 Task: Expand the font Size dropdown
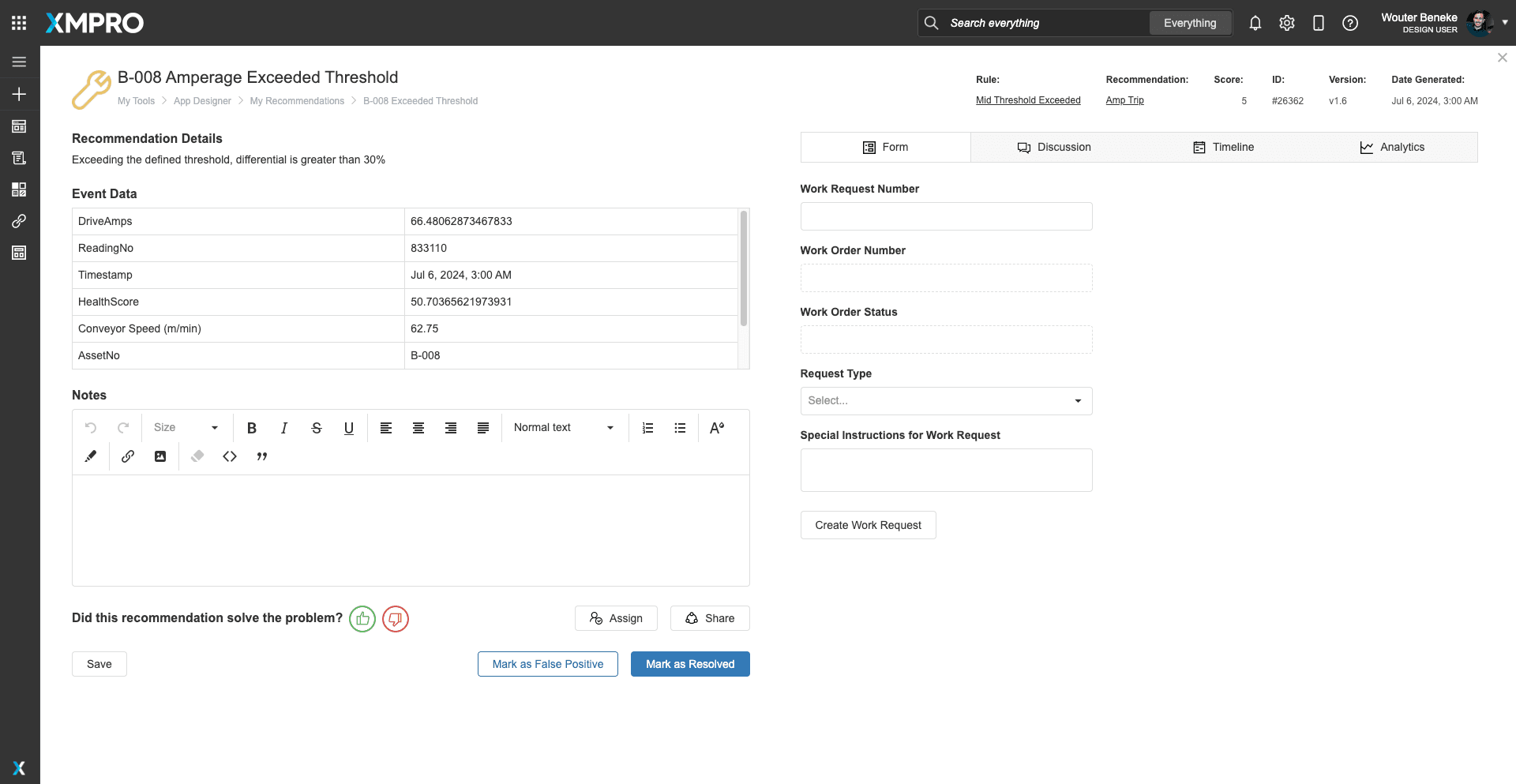[186, 428]
